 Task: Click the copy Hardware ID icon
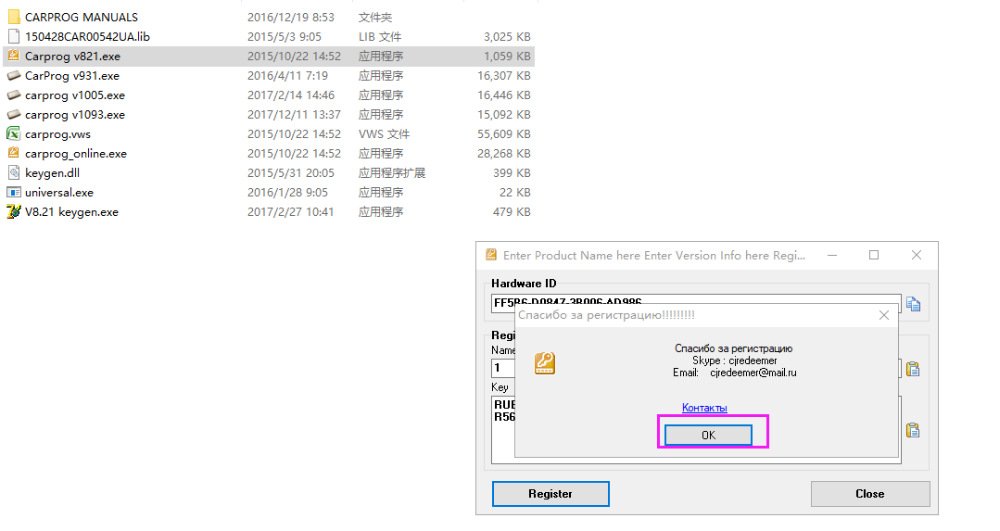point(913,304)
